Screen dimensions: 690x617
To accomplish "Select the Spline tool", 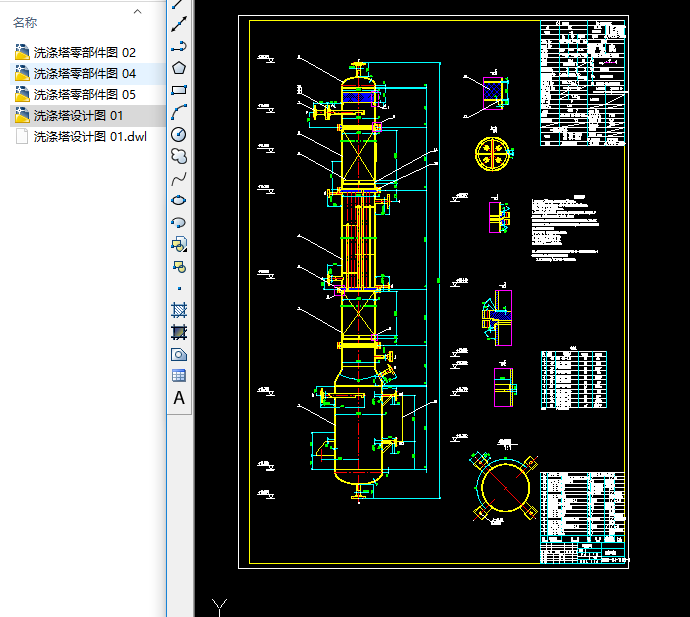I will click(x=179, y=178).
